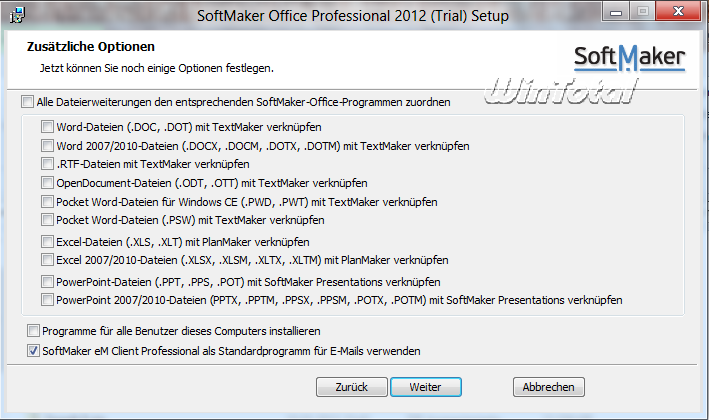The image size is (709, 420).
Task: Tick Excel-Dateien (.XLS, .XLT) checkbox
Action: [x=48, y=242]
